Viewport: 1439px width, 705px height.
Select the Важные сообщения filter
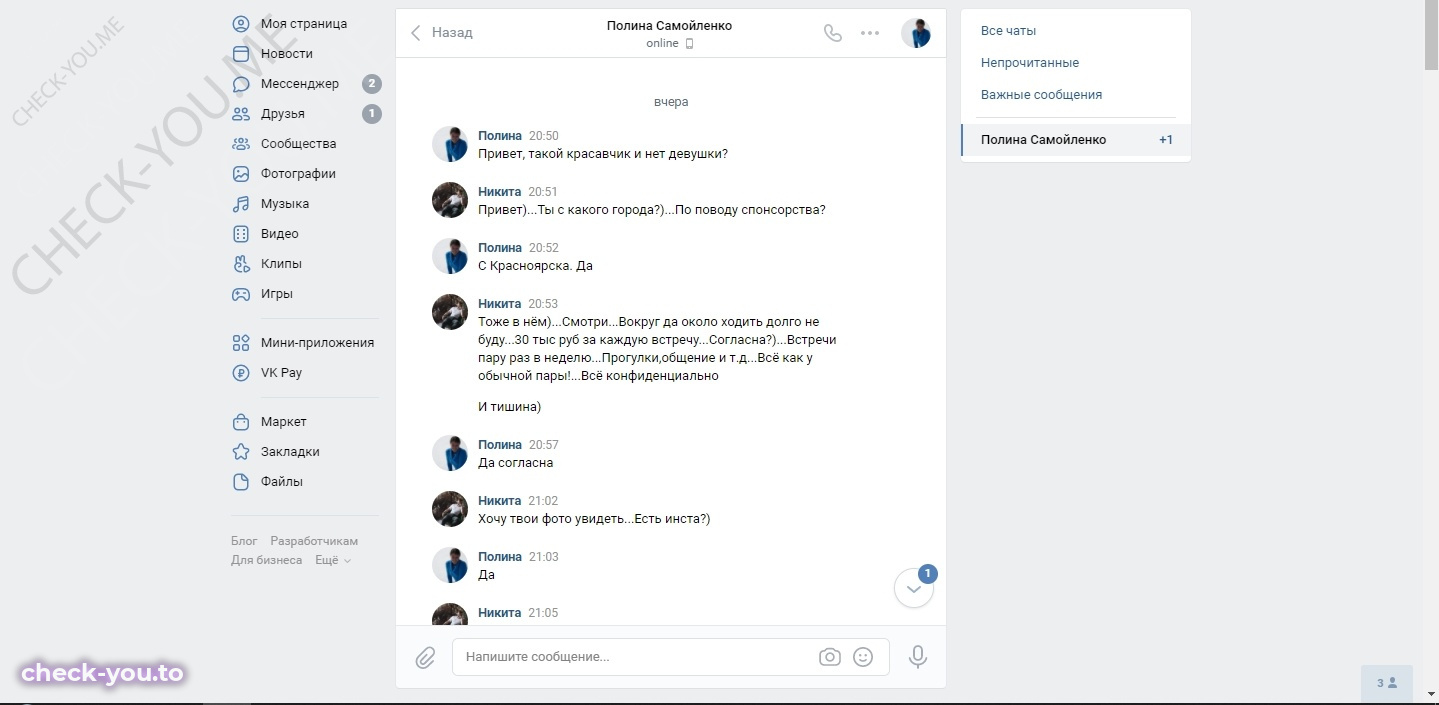point(1041,95)
